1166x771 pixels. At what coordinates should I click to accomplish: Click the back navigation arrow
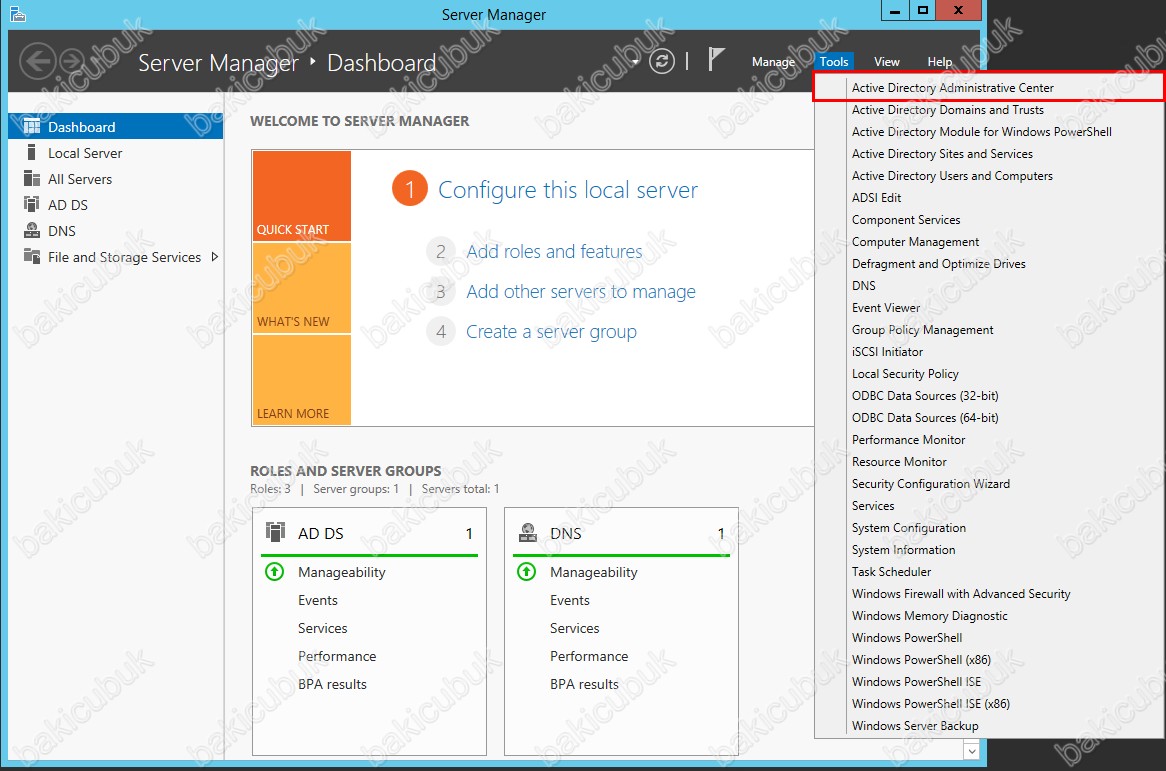pos(37,61)
